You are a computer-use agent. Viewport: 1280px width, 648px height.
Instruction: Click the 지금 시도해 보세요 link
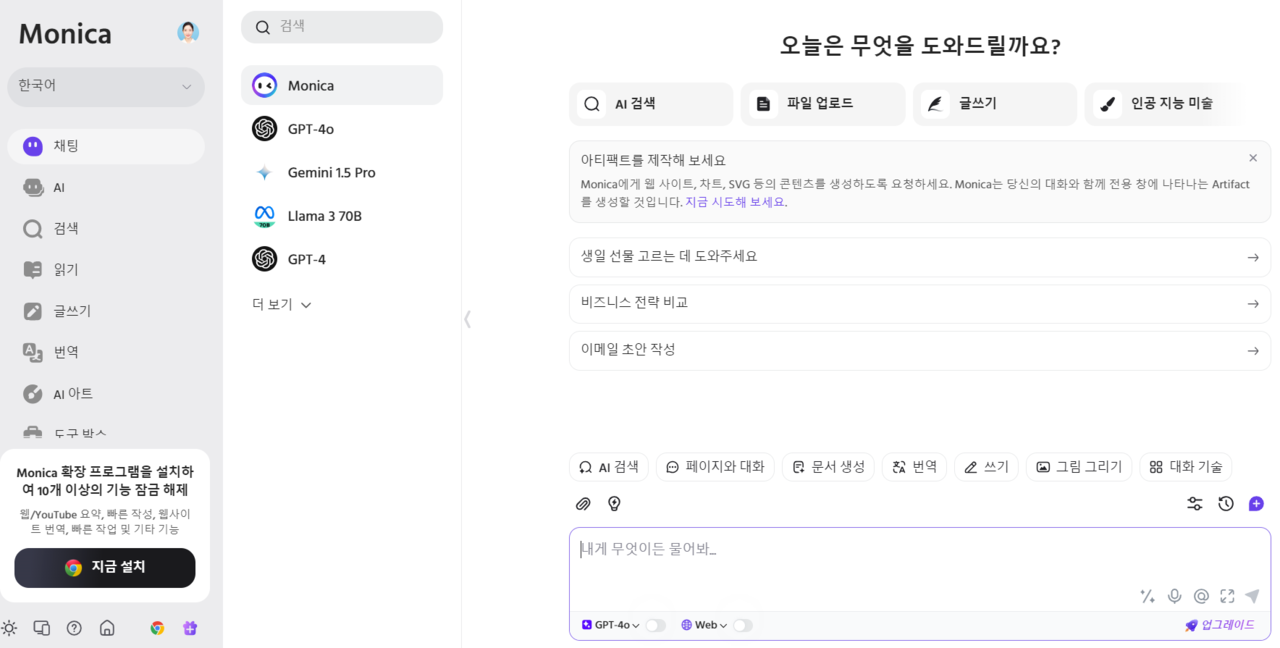(x=734, y=202)
